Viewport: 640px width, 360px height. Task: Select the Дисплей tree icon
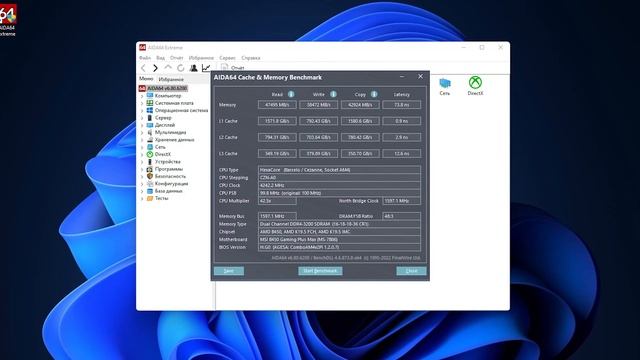pos(150,125)
